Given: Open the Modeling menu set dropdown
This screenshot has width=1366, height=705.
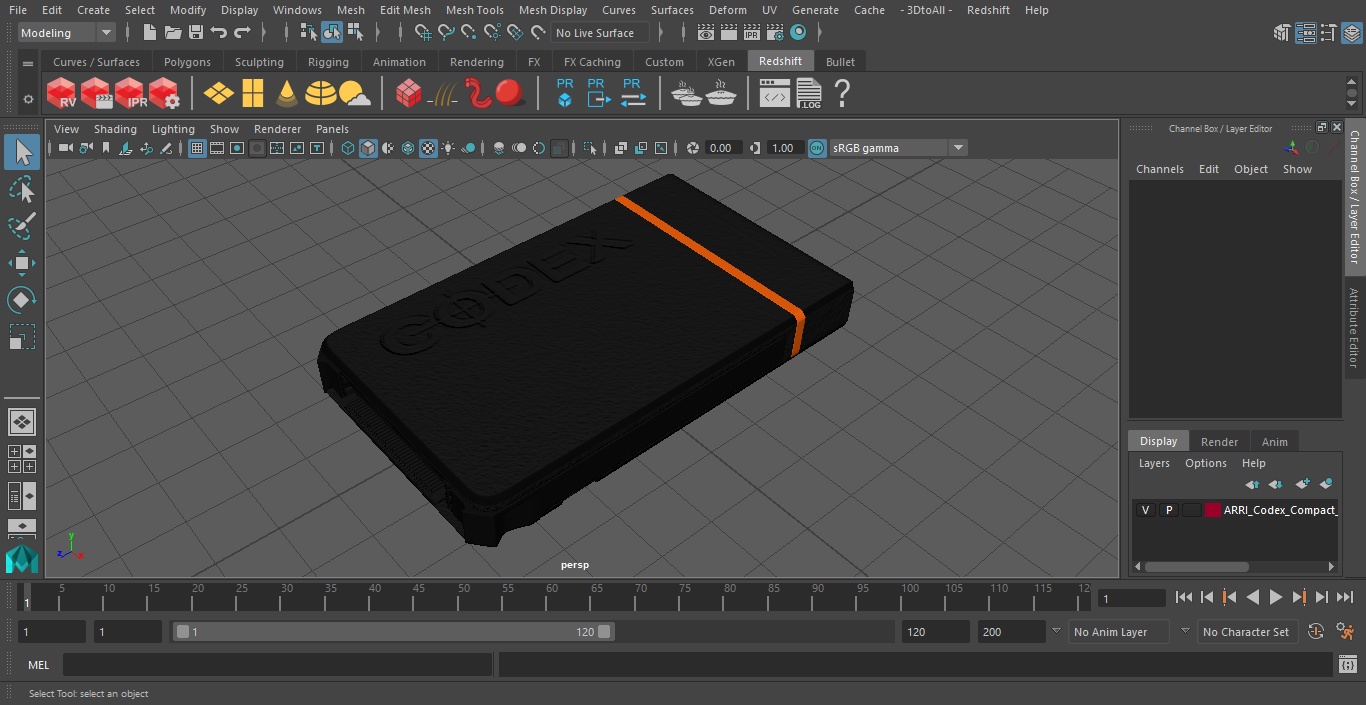Looking at the screenshot, I should 66,33.
